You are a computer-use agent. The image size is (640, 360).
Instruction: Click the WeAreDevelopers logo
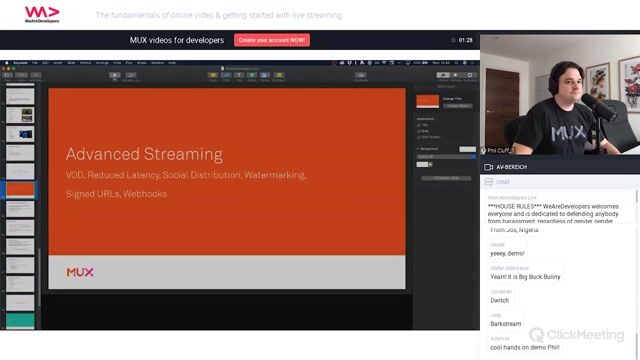click(42, 15)
